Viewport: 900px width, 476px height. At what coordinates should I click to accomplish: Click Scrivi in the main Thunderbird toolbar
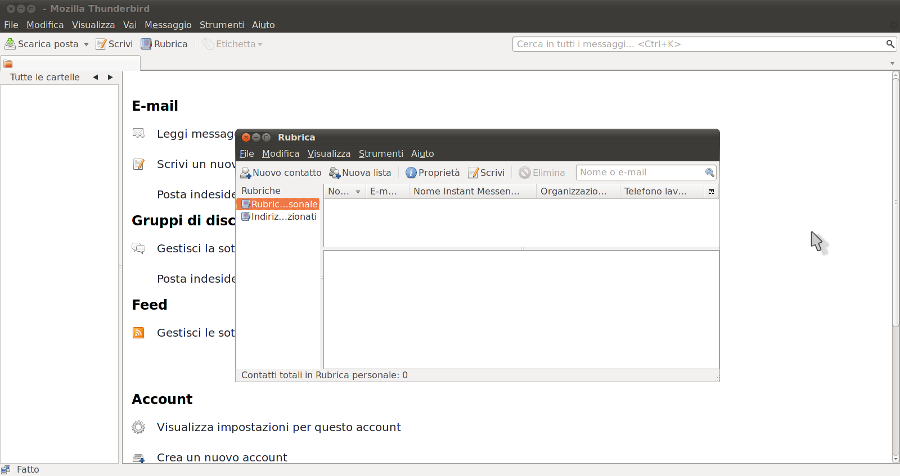(x=114, y=44)
